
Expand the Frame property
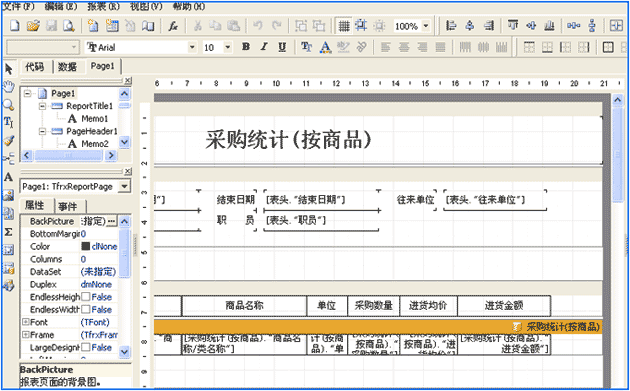click(x=25, y=335)
